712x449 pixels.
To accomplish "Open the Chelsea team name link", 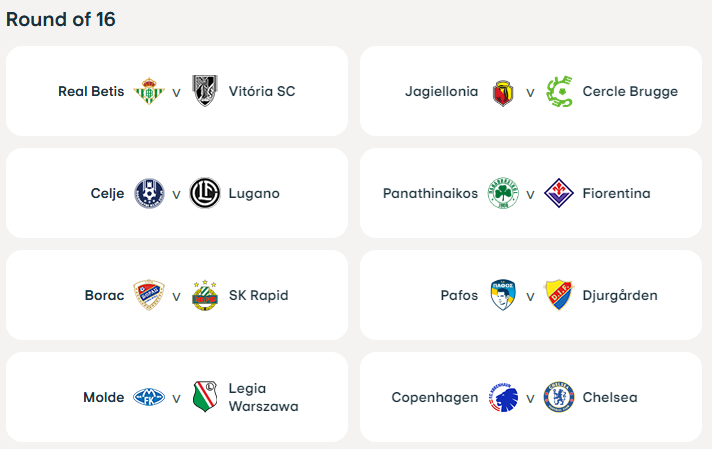I will coord(609,398).
